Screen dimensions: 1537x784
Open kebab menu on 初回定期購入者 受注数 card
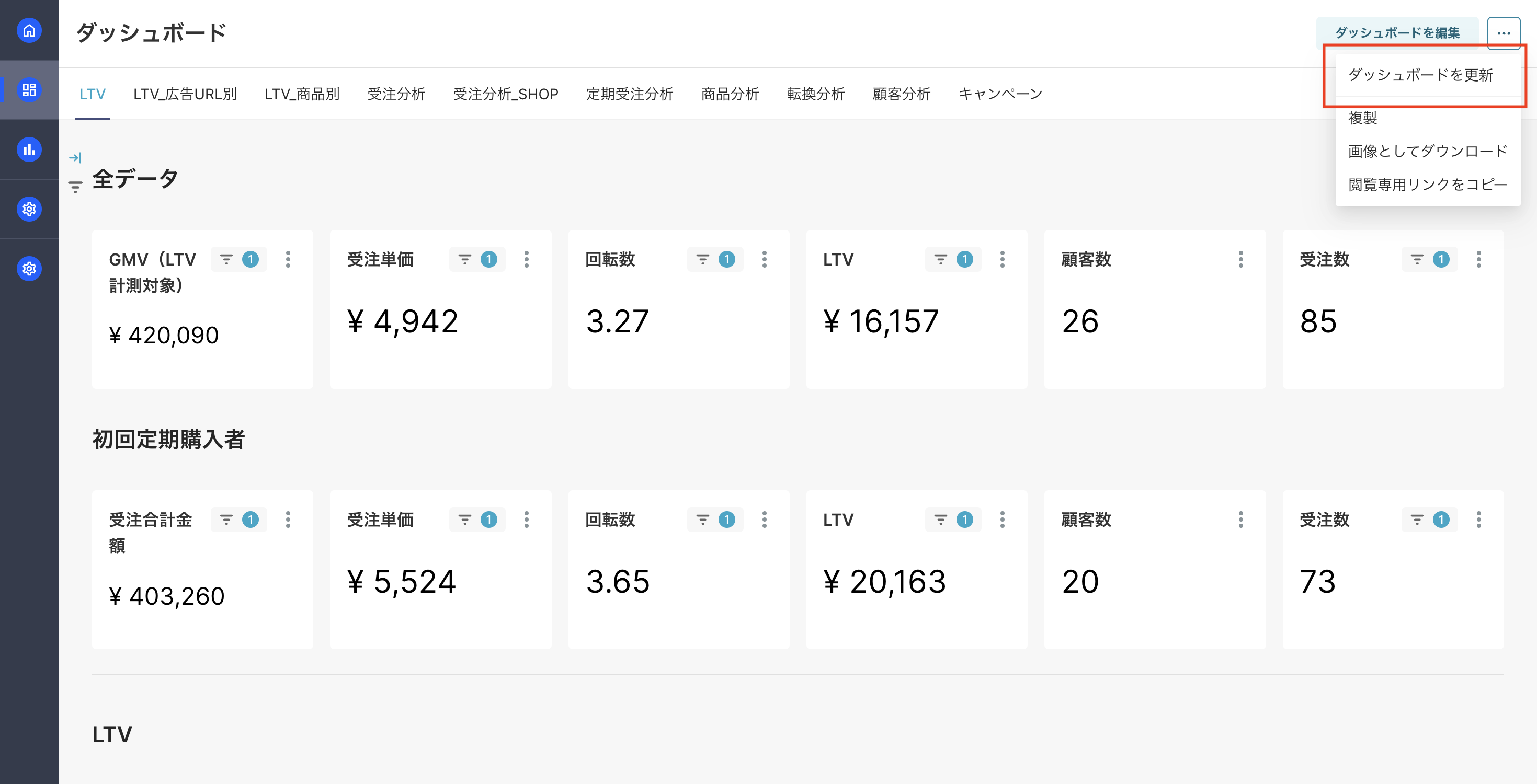pos(1478,520)
